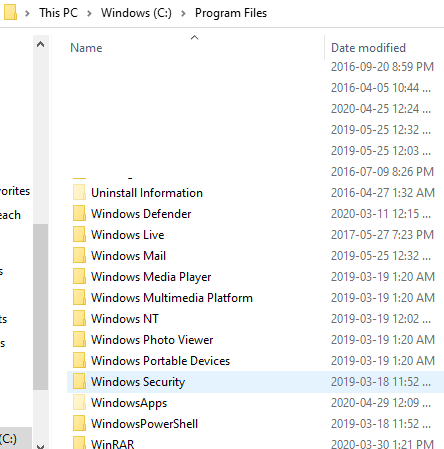Select the Windows Media Player folder icon
Image resolution: width=444 pixels, height=449 pixels.
(x=79, y=276)
